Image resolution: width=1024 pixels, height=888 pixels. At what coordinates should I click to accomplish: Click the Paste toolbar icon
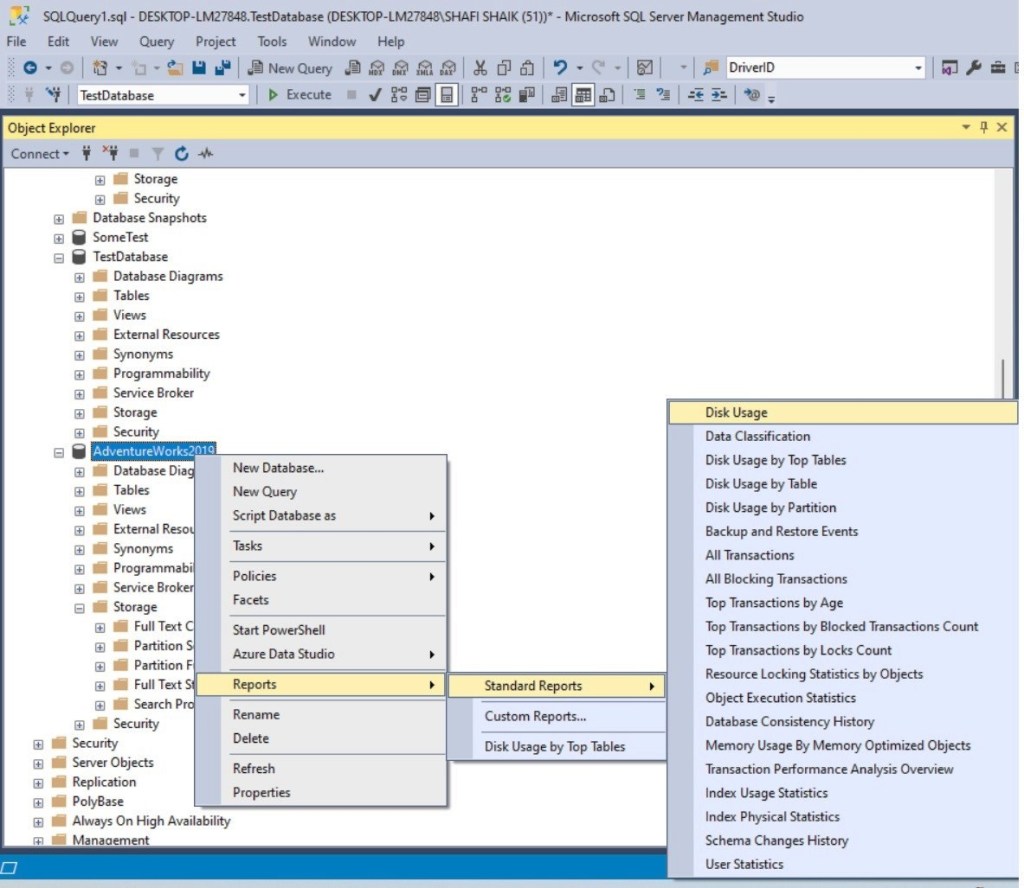(527, 68)
